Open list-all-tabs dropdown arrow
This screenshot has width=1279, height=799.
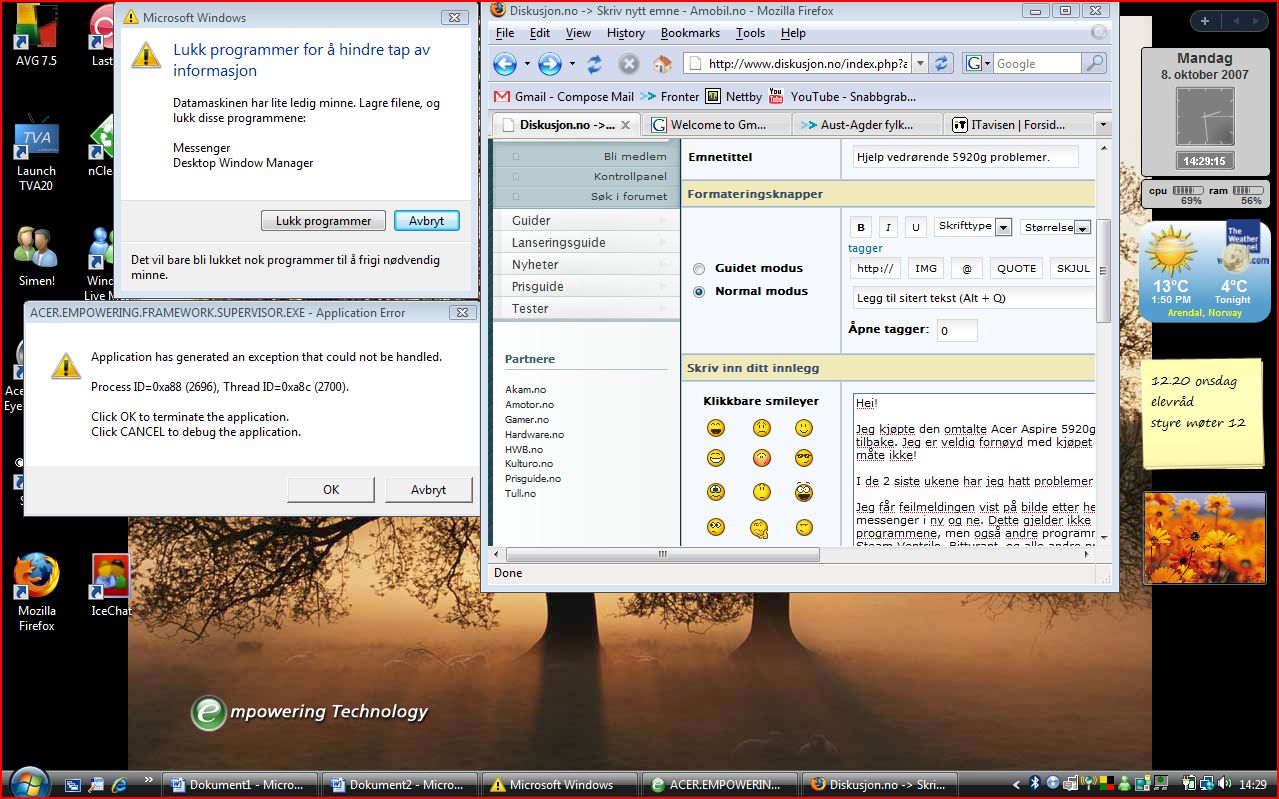(x=1102, y=125)
